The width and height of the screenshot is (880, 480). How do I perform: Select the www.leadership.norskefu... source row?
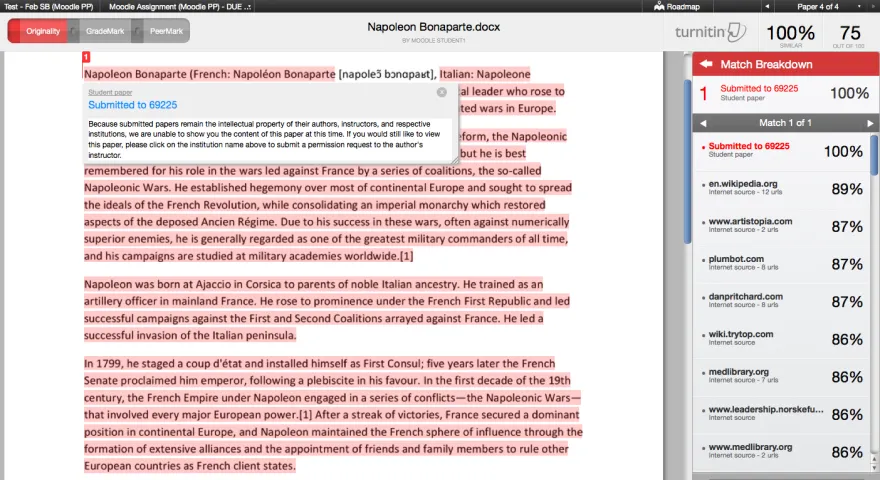tap(781, 414)
